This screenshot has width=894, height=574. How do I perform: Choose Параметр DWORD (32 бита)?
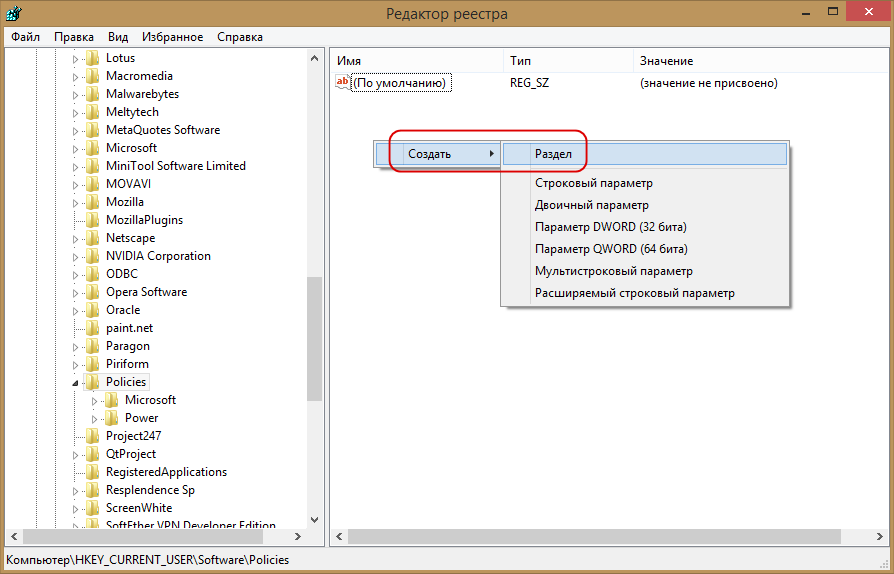coord(645,227)
